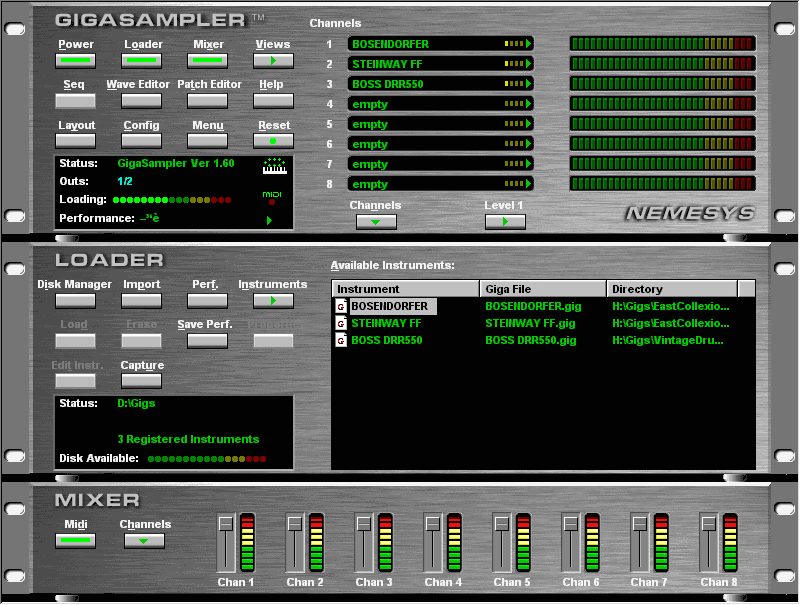Click the GigaSampler Ver 1.60 status text
The image size is (800, 605).
[176, 164]
